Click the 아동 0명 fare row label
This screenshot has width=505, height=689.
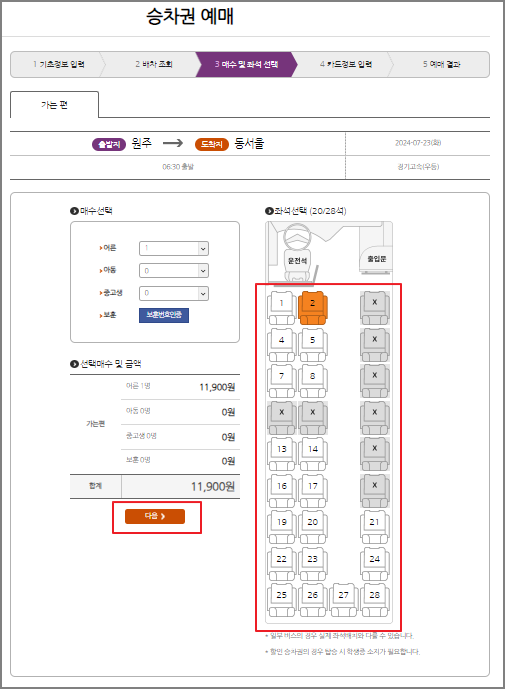point(138,410)
